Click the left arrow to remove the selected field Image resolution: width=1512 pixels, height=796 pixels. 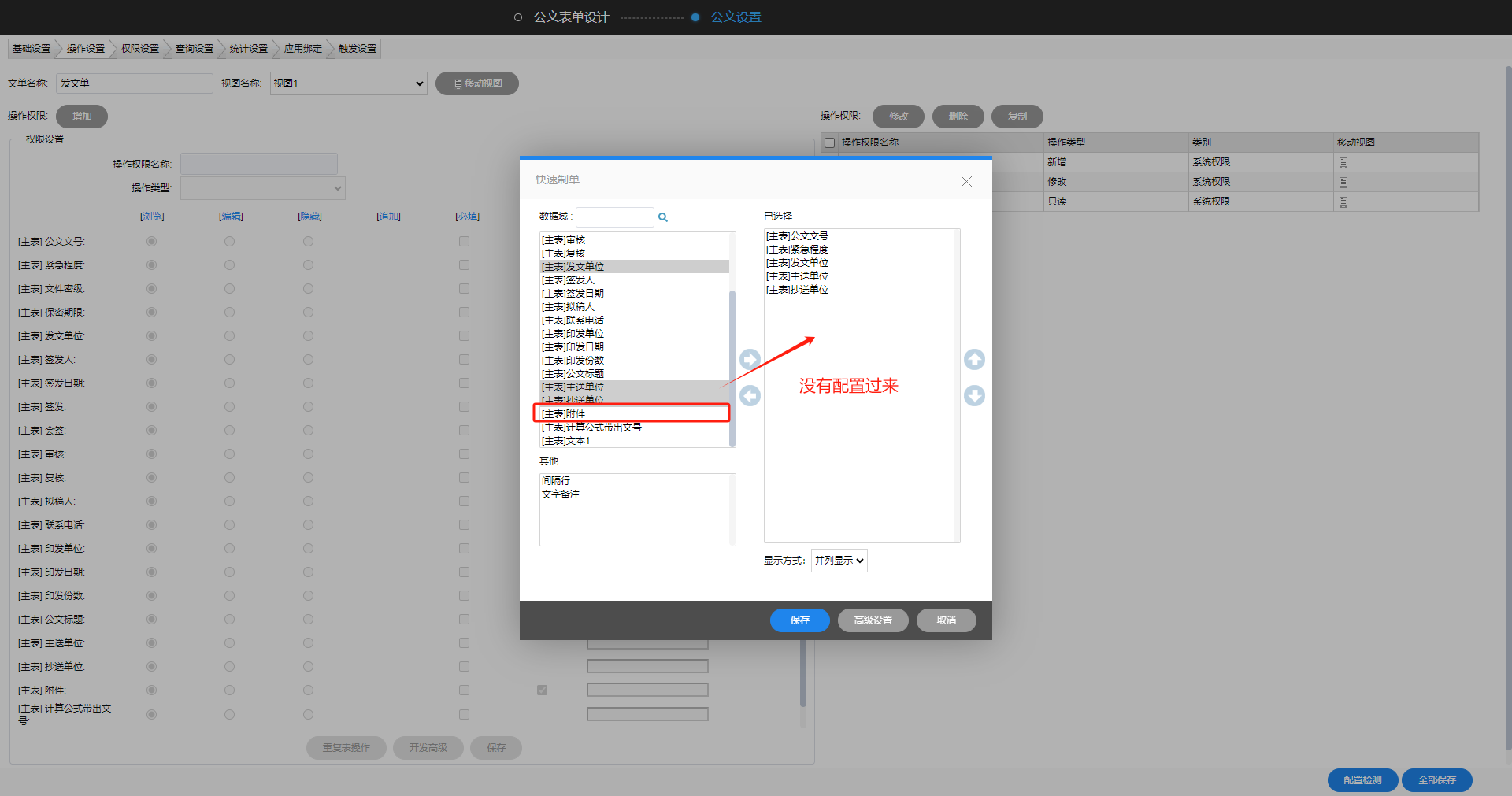(750, 395)
